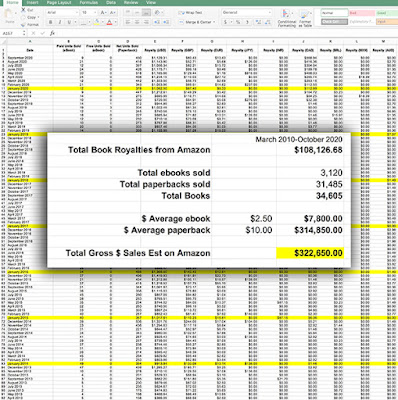Viewport: 398px width, 400px height.
Task: Decrease font size with smaller A
Action: coord(113,13)
